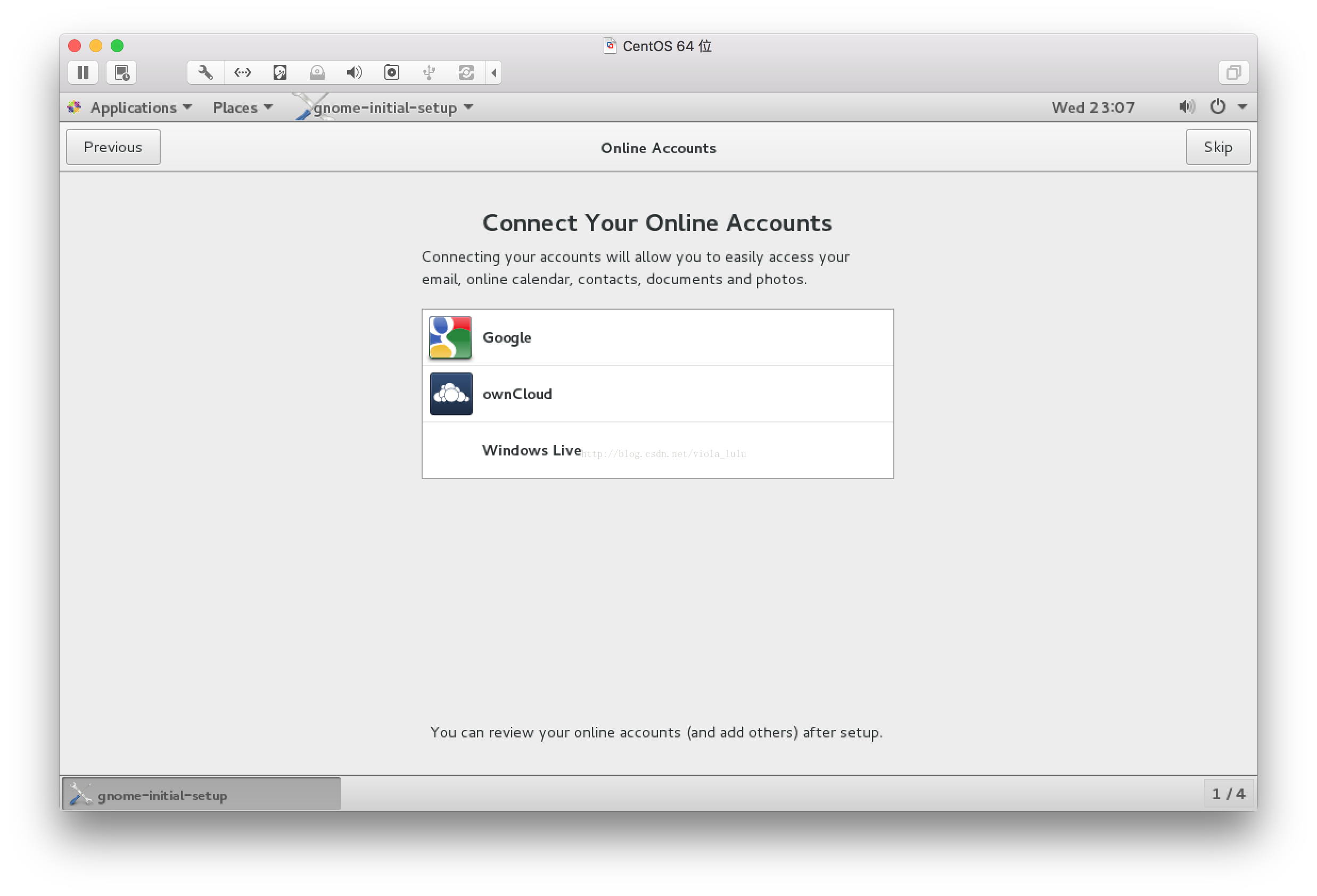Go back with the Previous button

[113, 147]
